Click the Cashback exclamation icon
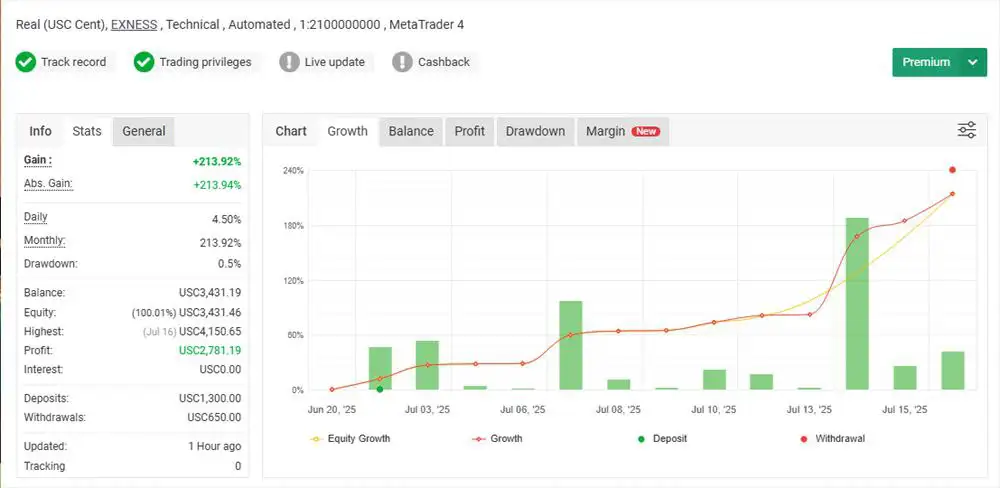Viewport: 1000px width, 488px height. [x=402, y=62]
